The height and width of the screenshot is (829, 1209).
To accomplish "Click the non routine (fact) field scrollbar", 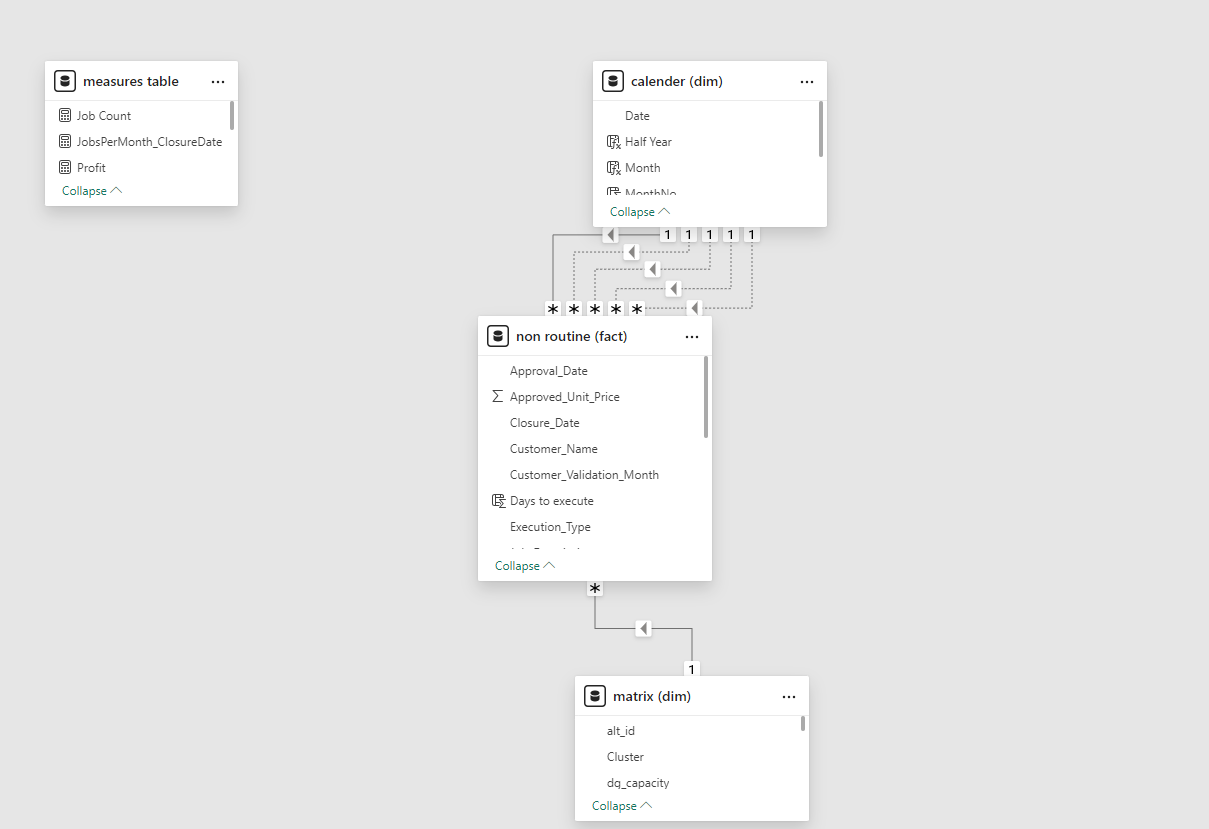I will click(x=706, y=397).
